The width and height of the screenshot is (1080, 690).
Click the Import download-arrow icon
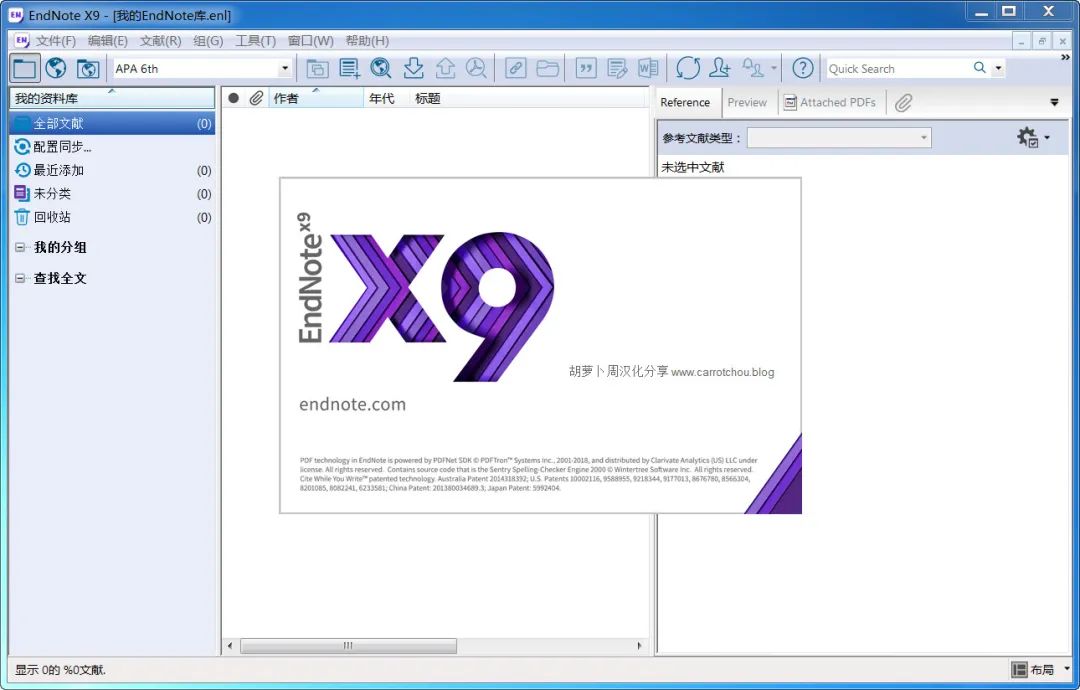413,68
